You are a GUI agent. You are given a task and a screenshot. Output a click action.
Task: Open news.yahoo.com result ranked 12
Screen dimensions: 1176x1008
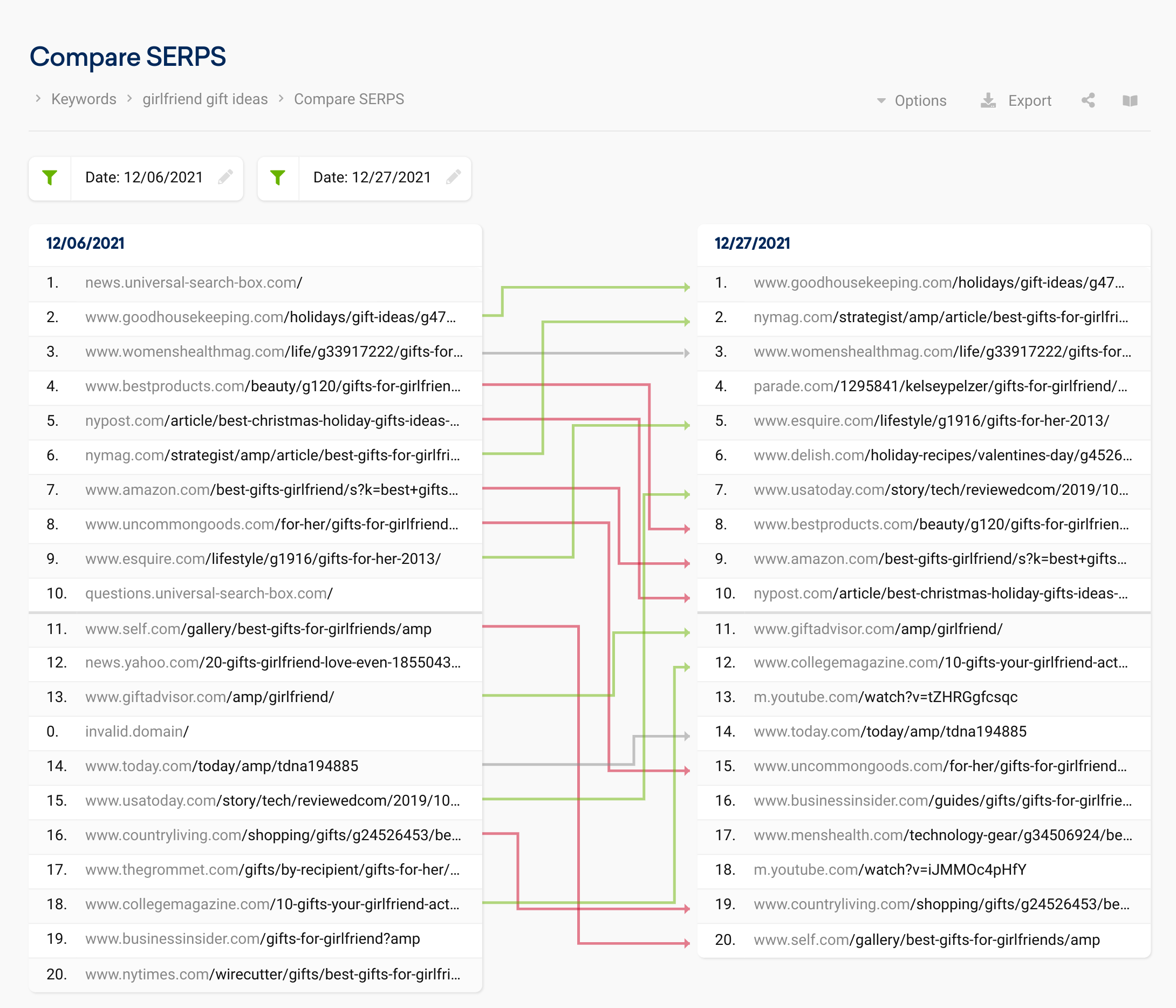pyautogui.click(x=273, y=663)
